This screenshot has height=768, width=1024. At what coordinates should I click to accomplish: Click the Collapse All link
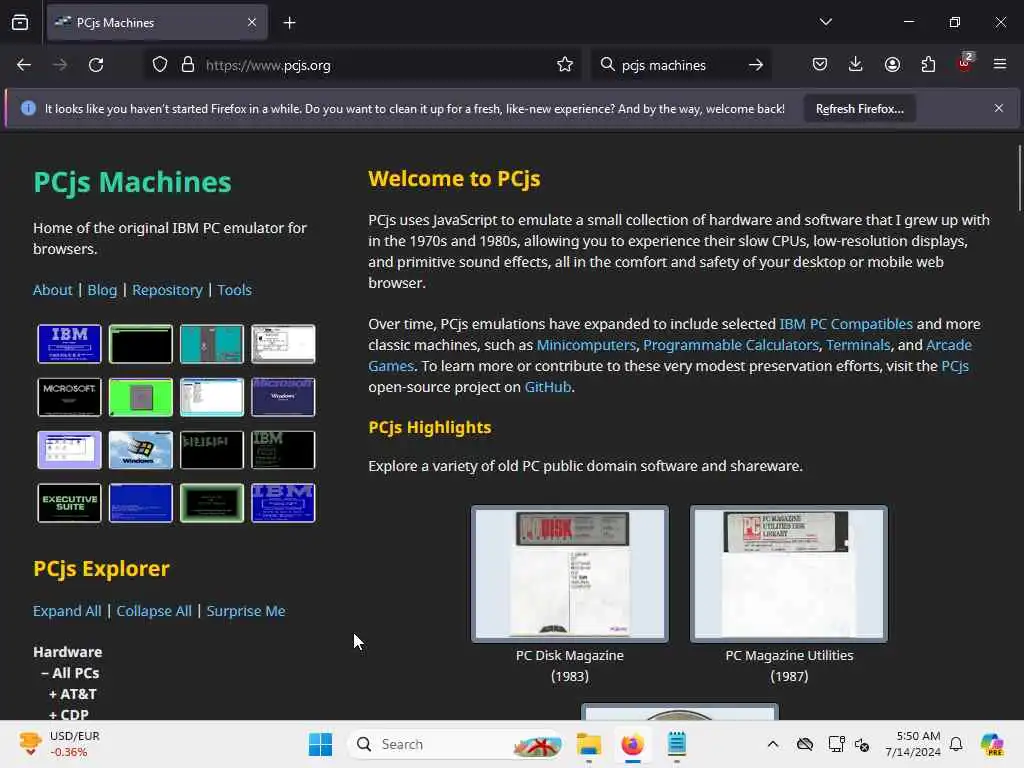click(x=154, y=611)
